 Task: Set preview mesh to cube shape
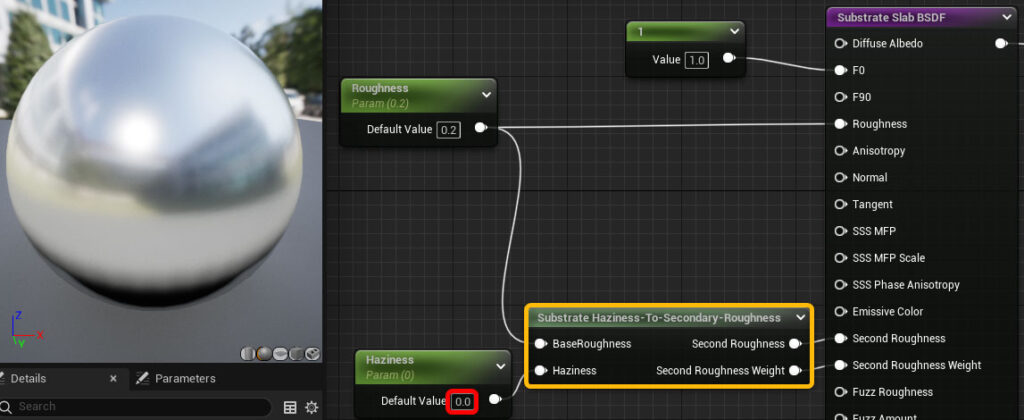pos(296,354)
